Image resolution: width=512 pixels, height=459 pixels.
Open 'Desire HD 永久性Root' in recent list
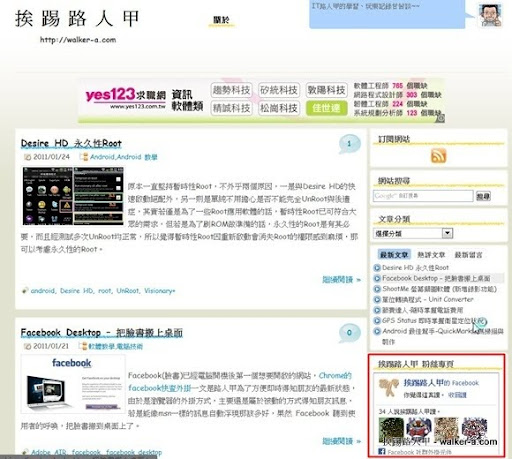(415, 268)
